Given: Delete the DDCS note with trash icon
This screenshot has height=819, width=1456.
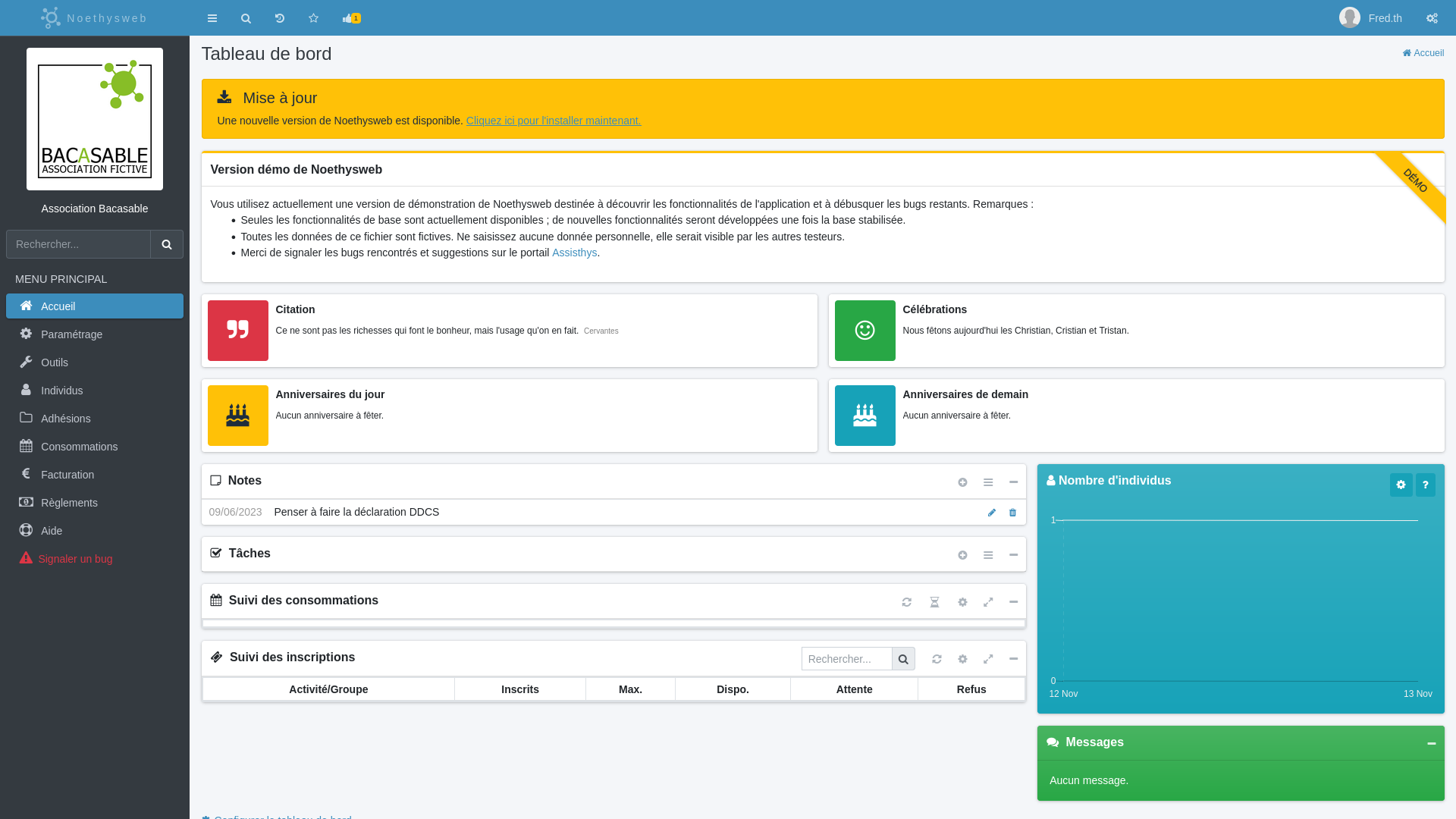Looking at the screenshot, I should click(x=1012, y=513).
